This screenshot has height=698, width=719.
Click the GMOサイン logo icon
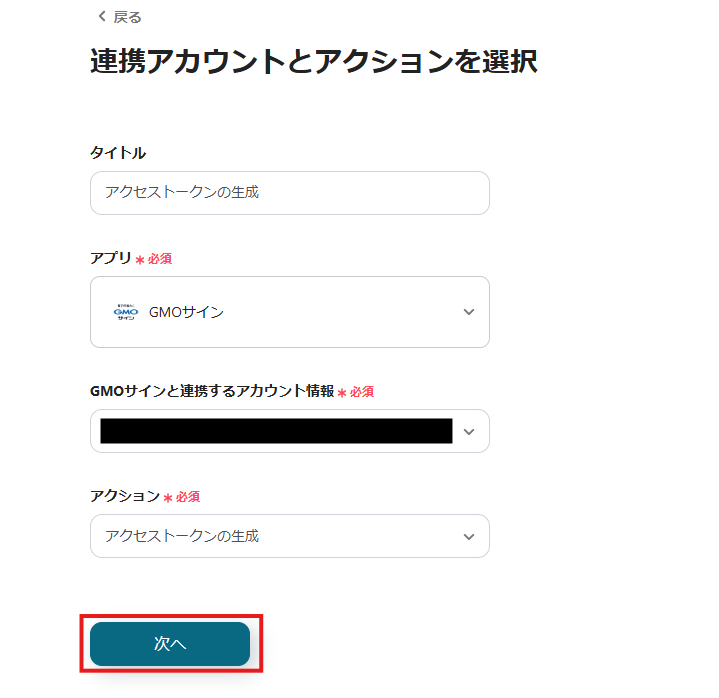click(x=126, y=312)
